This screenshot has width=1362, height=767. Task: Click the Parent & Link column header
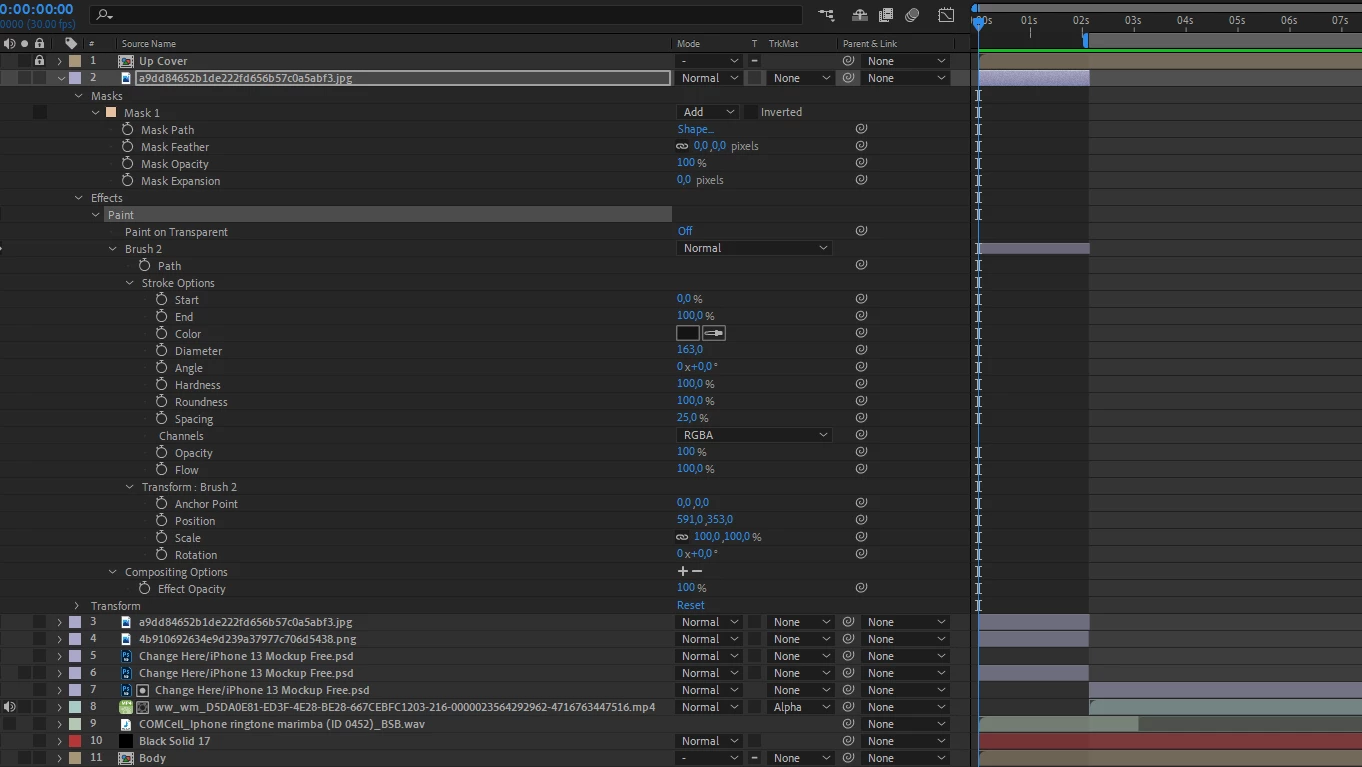(870, 44)
